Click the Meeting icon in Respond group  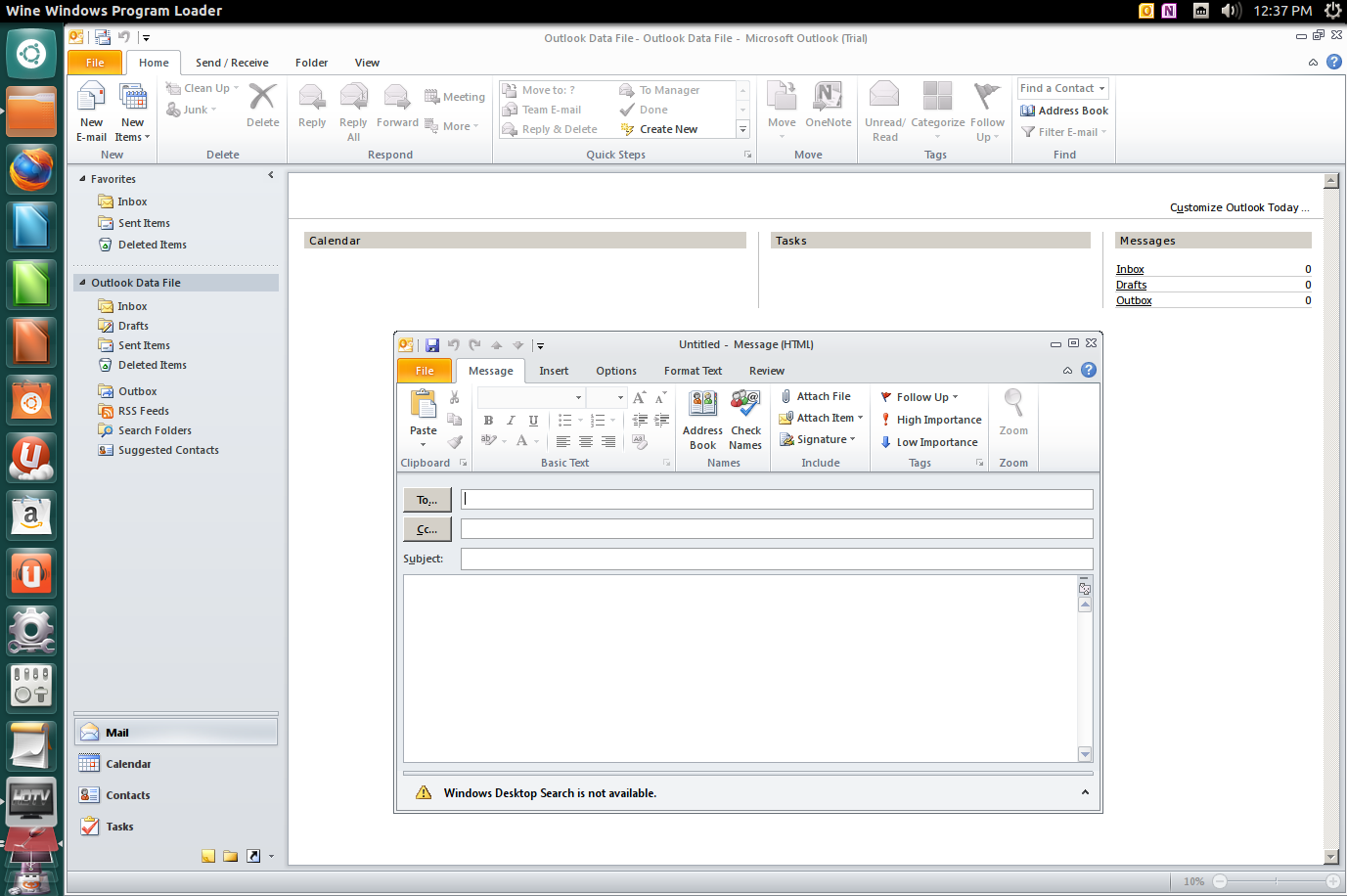[431, 96]
